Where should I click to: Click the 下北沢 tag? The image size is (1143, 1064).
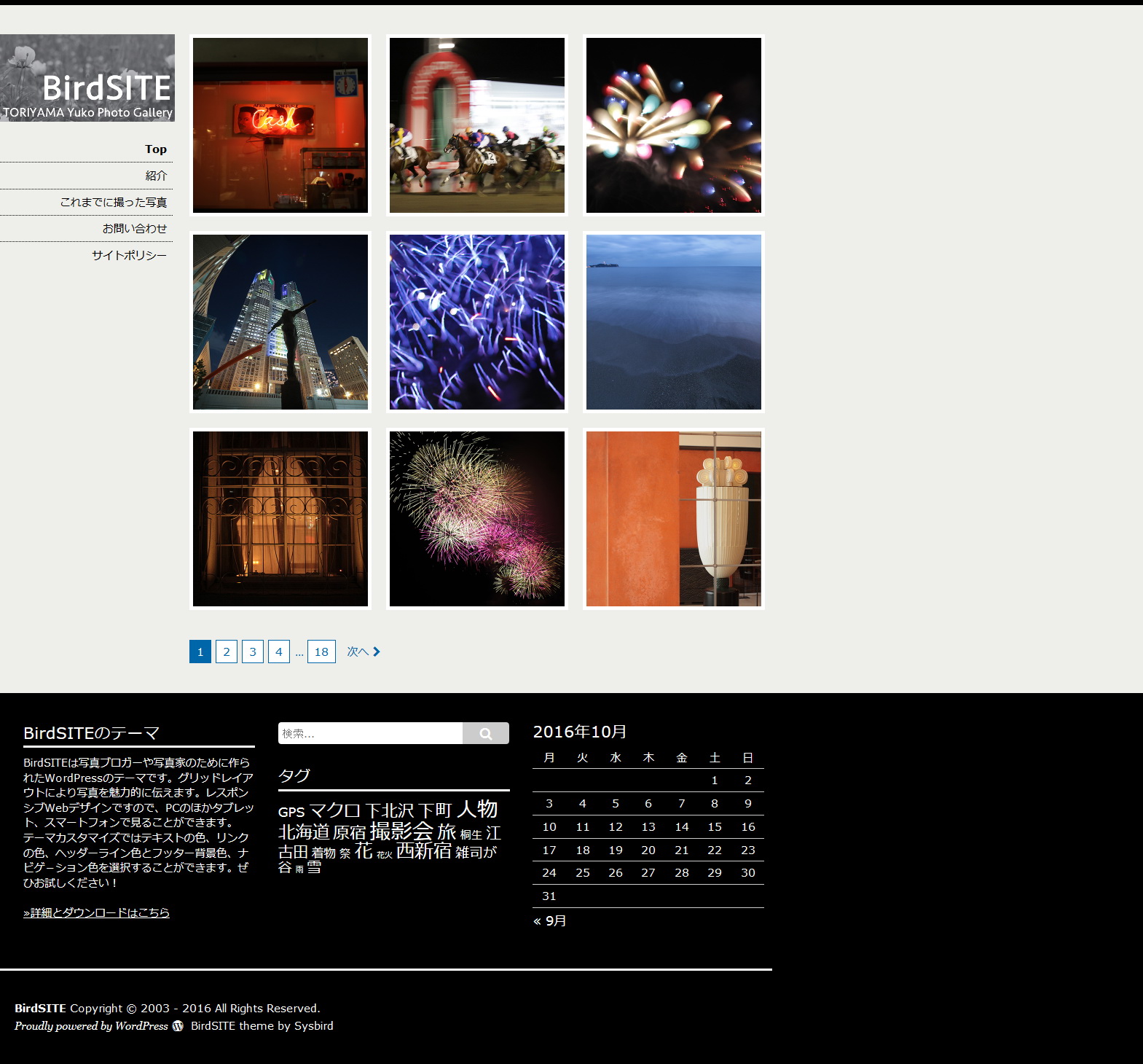[390, 810]
